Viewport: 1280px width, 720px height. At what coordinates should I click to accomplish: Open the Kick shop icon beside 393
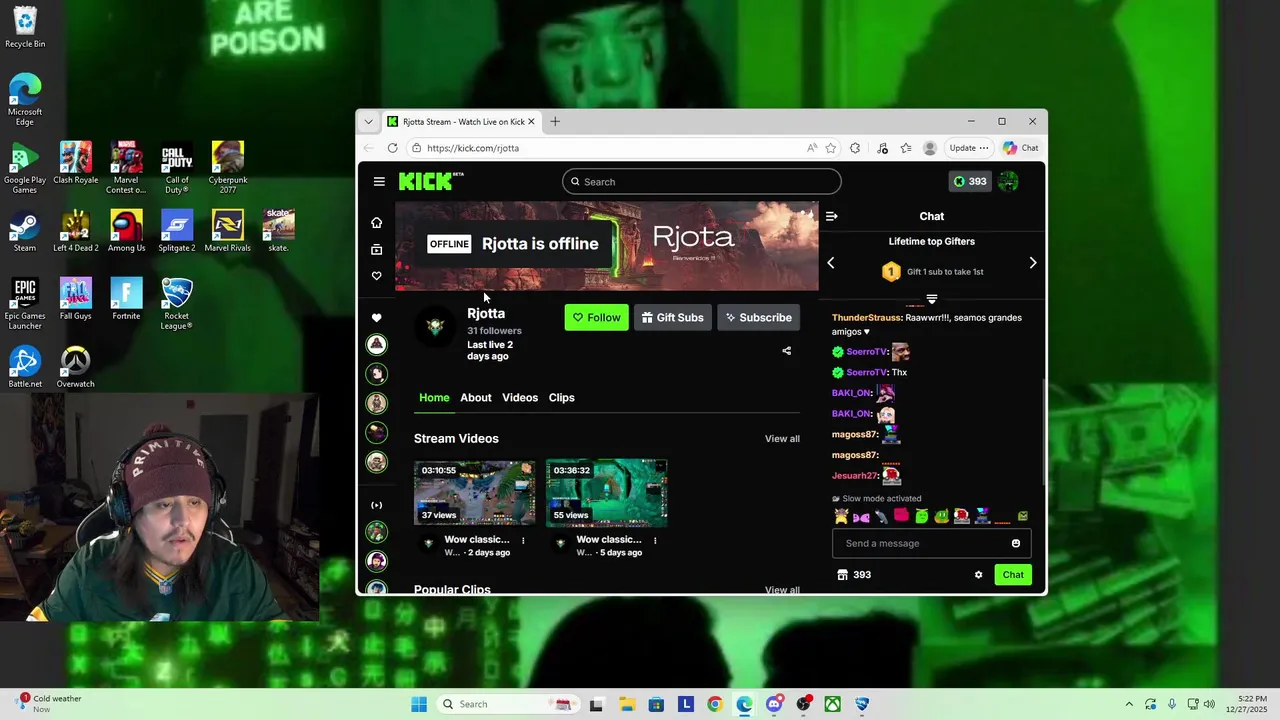coord(842,575)
